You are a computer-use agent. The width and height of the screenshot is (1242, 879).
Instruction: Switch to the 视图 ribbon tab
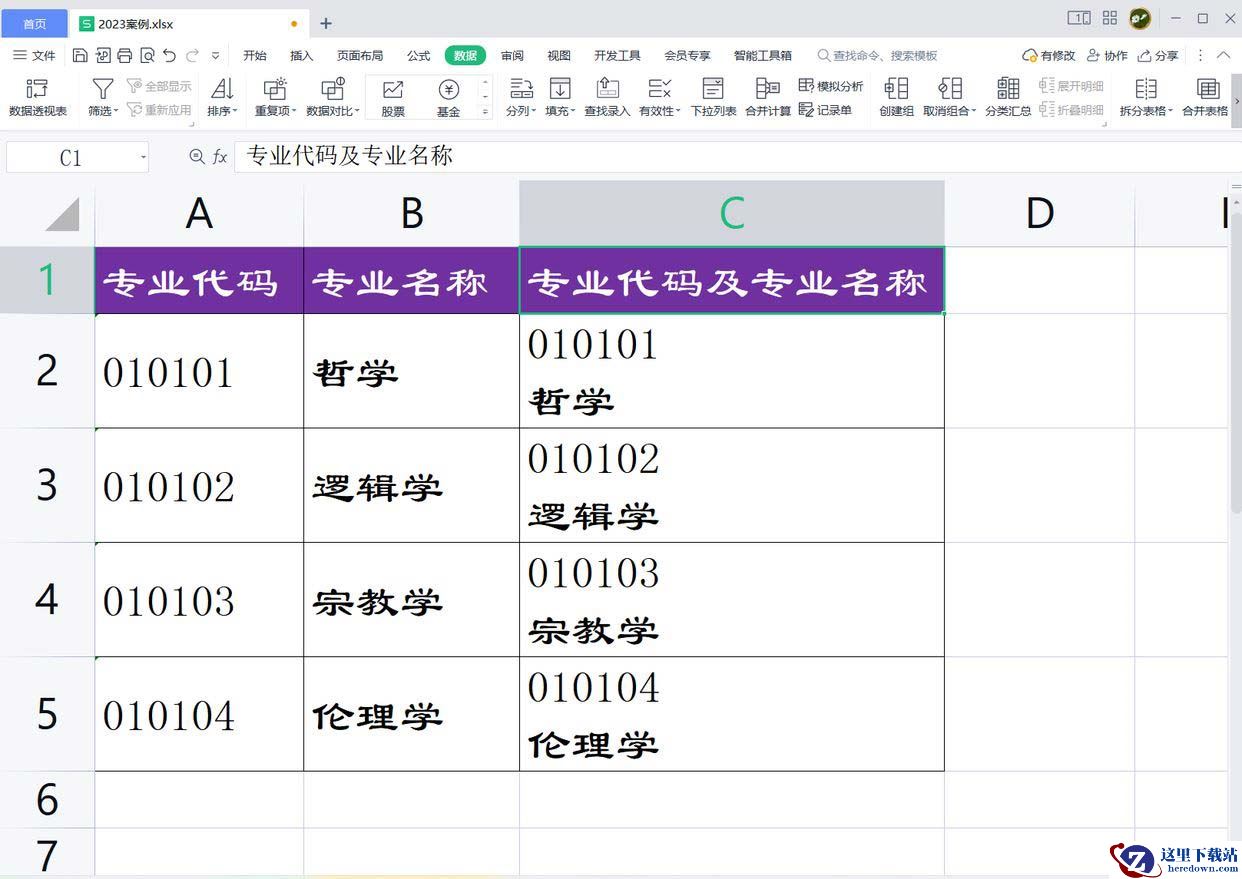coord(559,56)
